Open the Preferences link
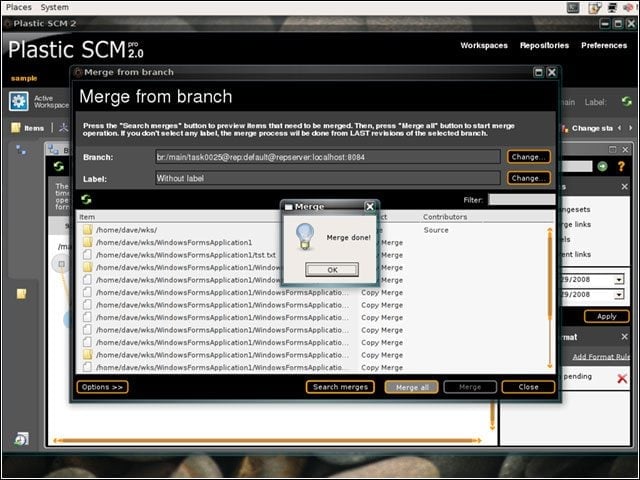Image resolution: width=640 pixels, height=480 pixels. [x=604, y=45]
